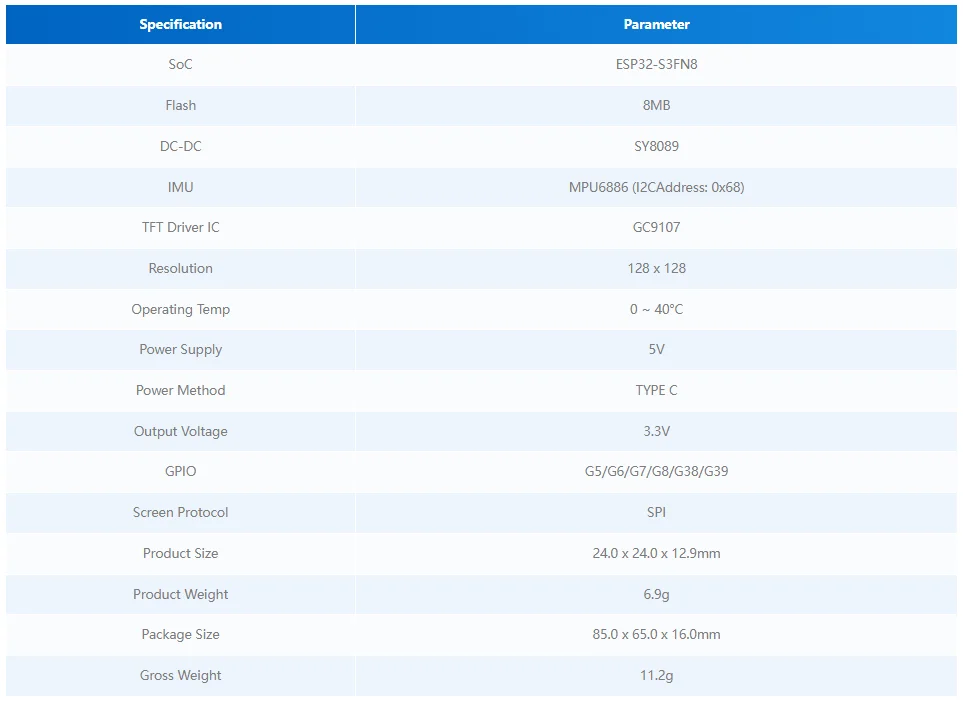Click the Product Size label
Screen dimensions: 963x703
coord(181,553)
